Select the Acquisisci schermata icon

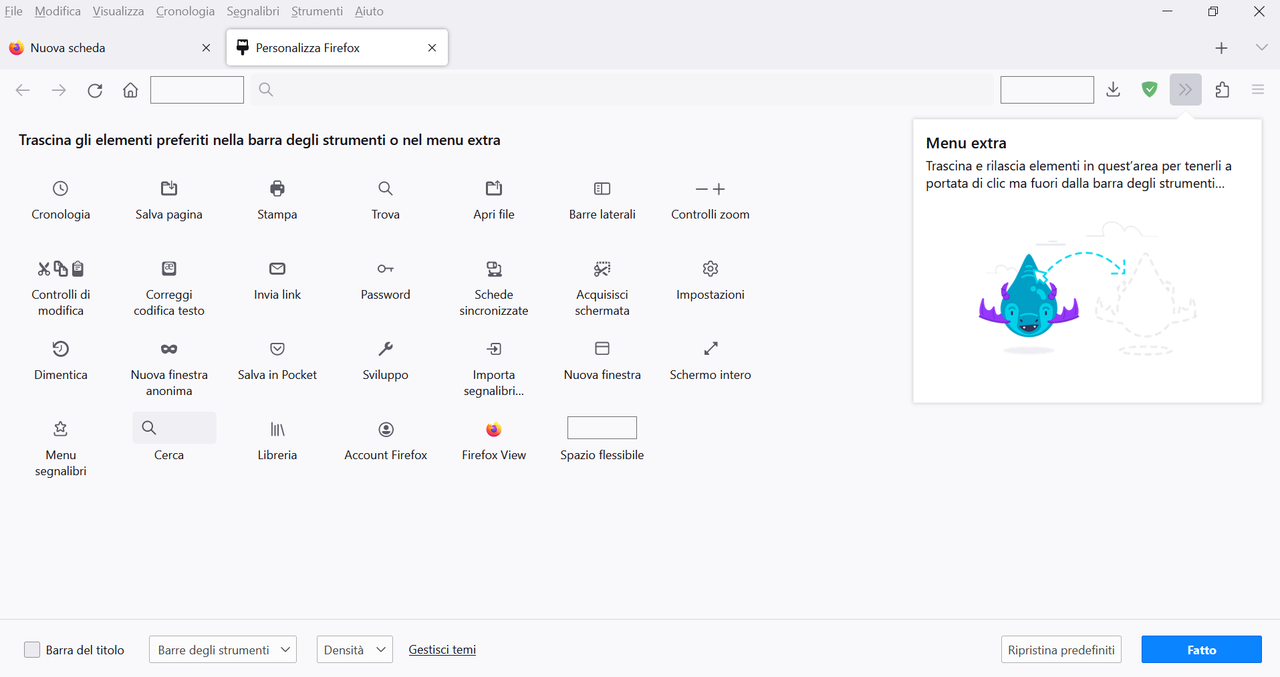click(602, 268)
